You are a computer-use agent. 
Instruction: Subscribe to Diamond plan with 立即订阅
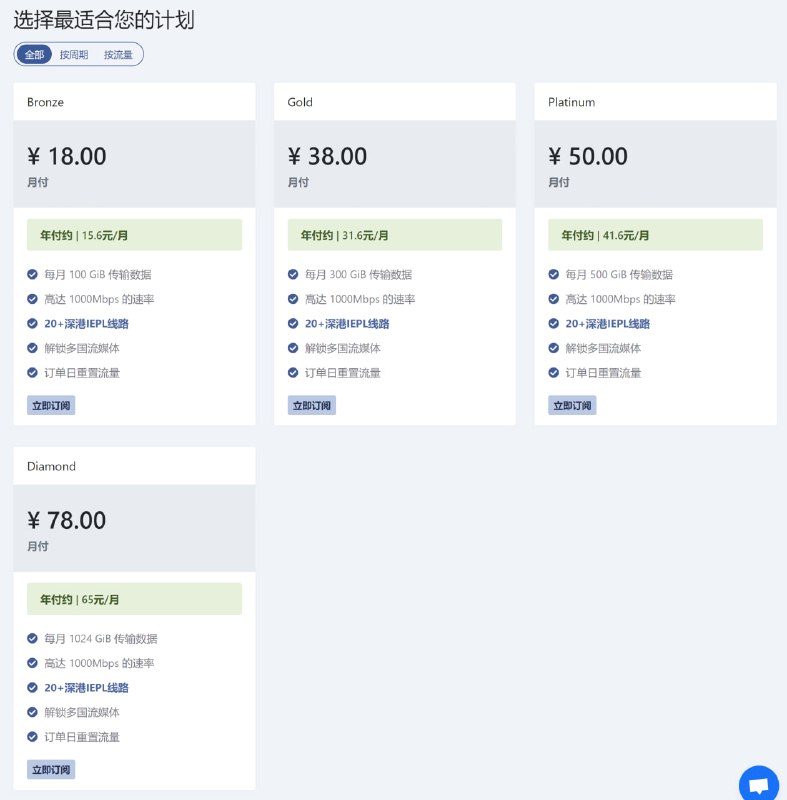pos(51,769)
